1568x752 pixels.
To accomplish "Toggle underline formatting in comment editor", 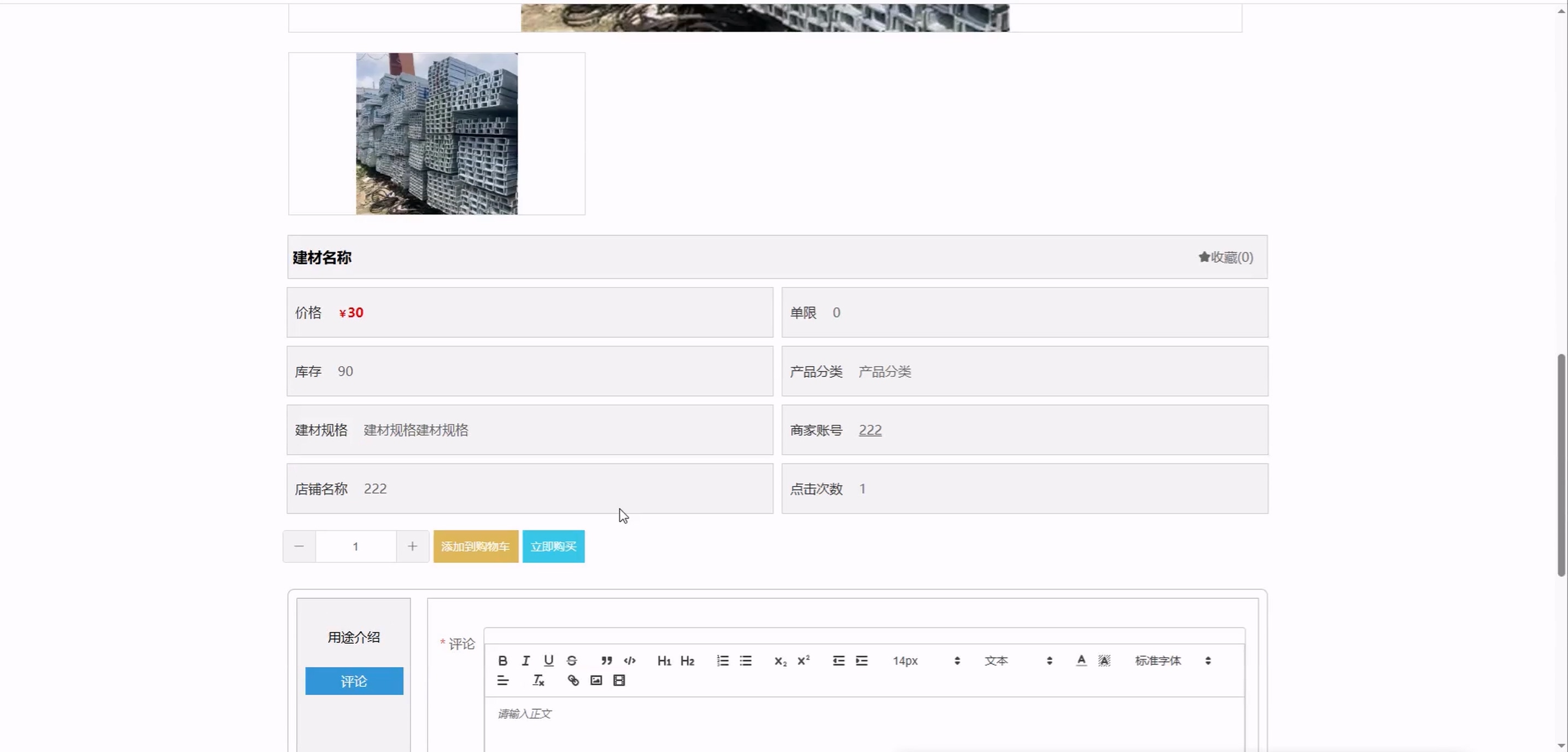I will click(549, 661).
